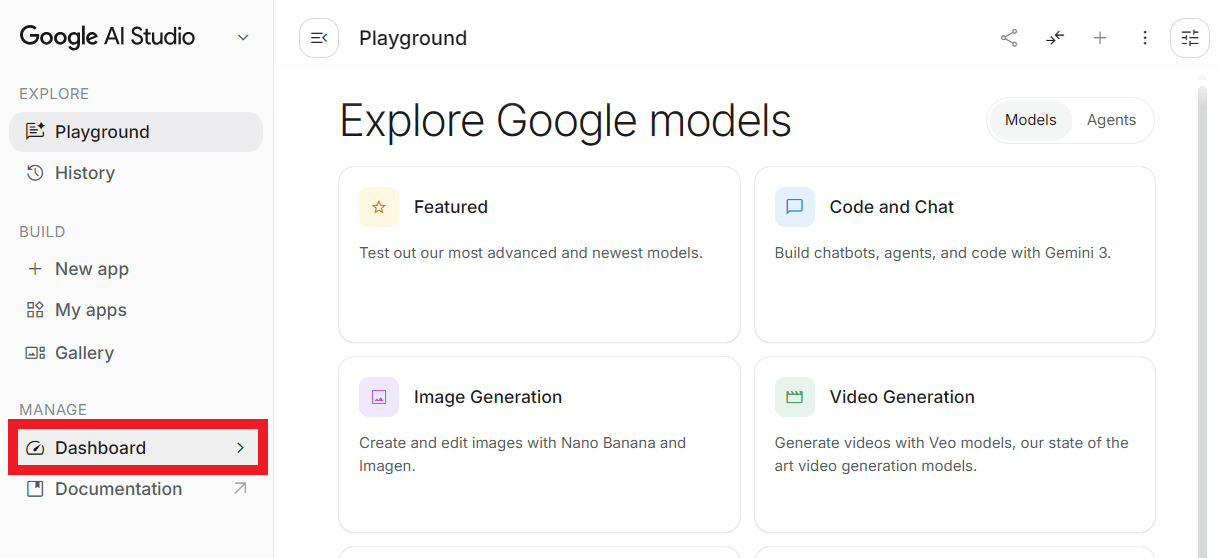Switch to the Agents tab

[1111, 120]
